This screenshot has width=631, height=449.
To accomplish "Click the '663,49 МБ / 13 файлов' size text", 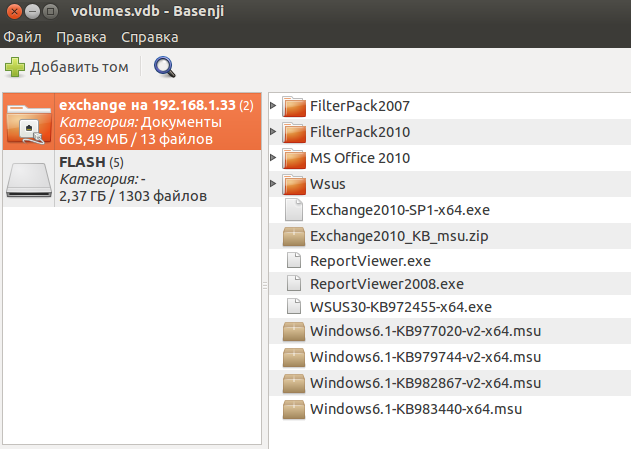I will point(136,139).
